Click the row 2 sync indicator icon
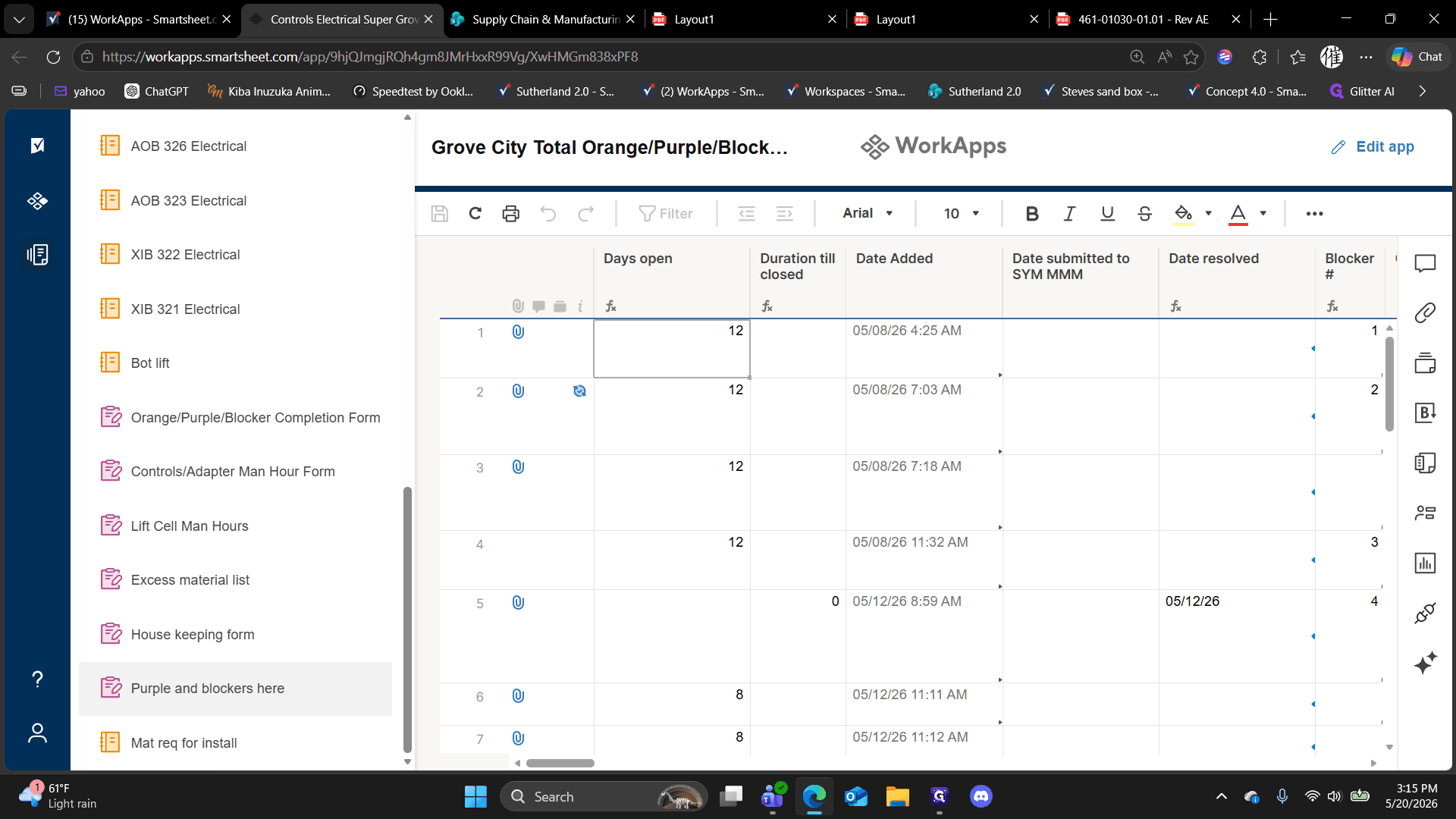 (x=579, y=391)
